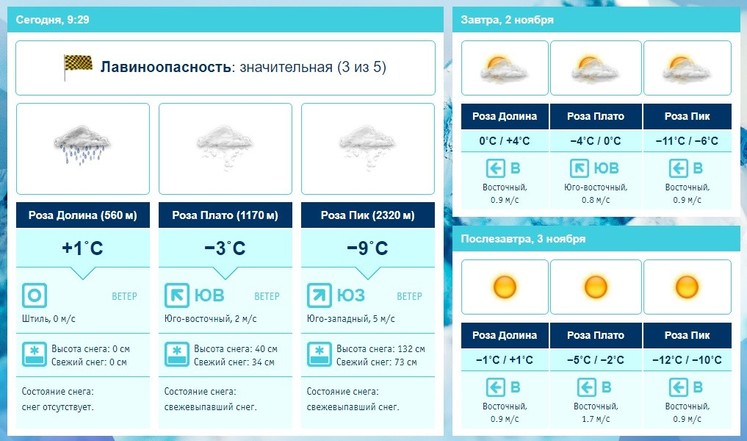Image resolution: width=747 pixels, height=441 pixels.
Task: Click the avalanche danger checkered flag icon
Action: (x=77, y=66)
